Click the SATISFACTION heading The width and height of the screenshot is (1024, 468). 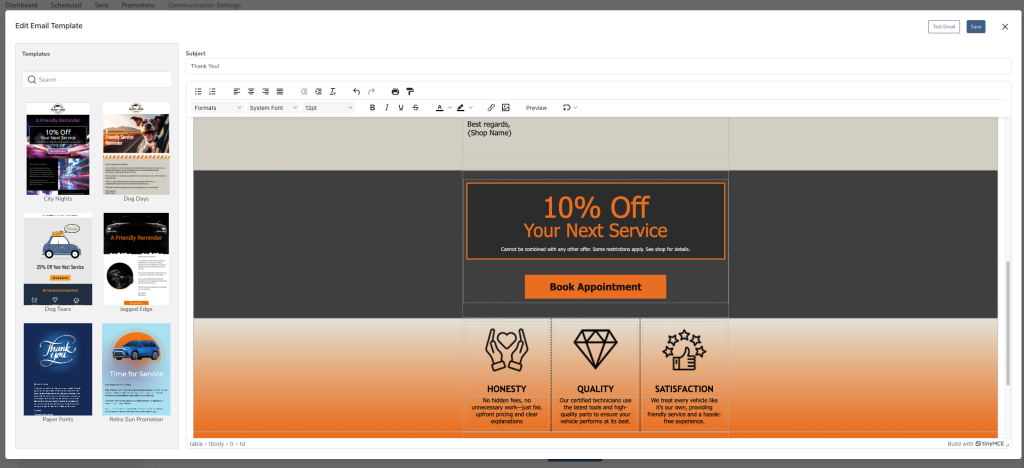(684, 388)
